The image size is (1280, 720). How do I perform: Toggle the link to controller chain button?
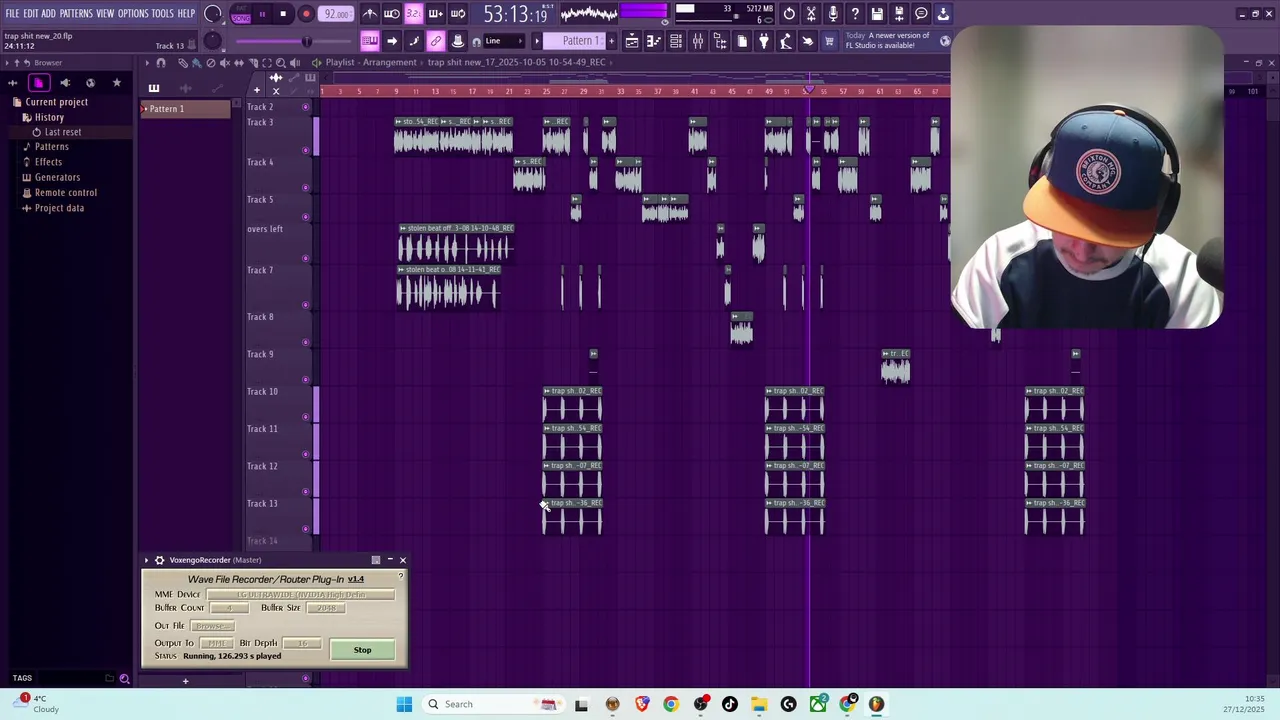click(435, 41)
